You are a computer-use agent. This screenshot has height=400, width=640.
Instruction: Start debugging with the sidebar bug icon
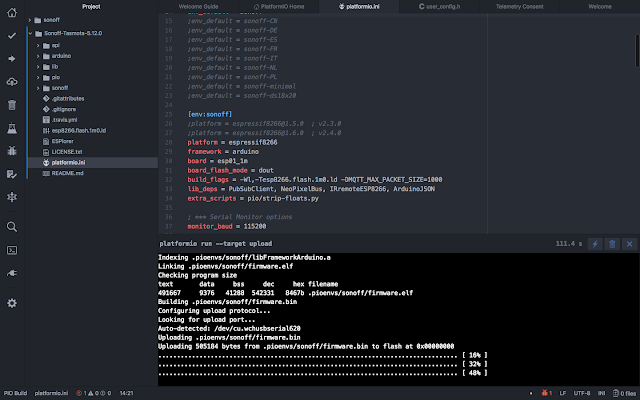pyautogui.click(x=12, y=151)
